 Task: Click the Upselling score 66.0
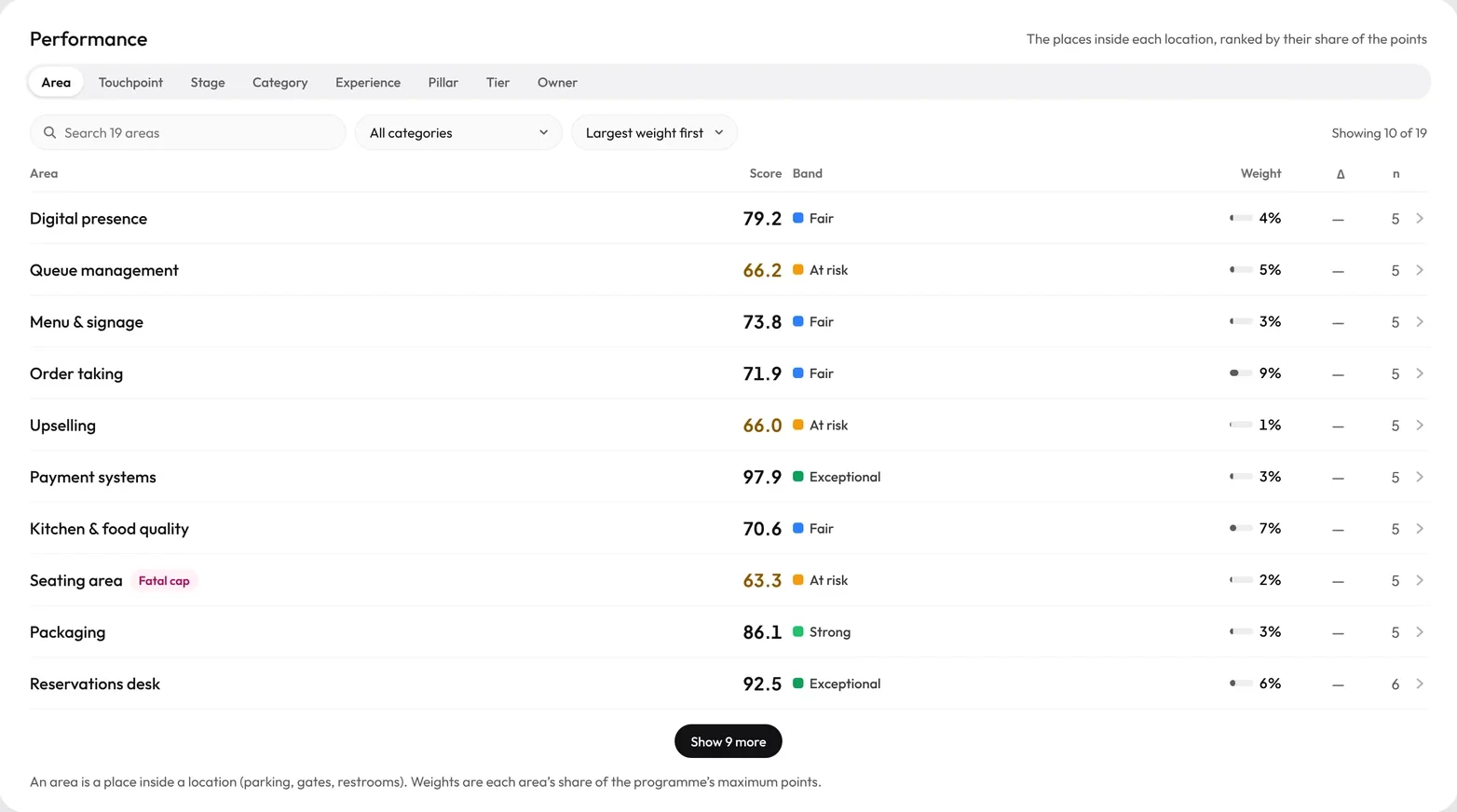tap(762, 426)
